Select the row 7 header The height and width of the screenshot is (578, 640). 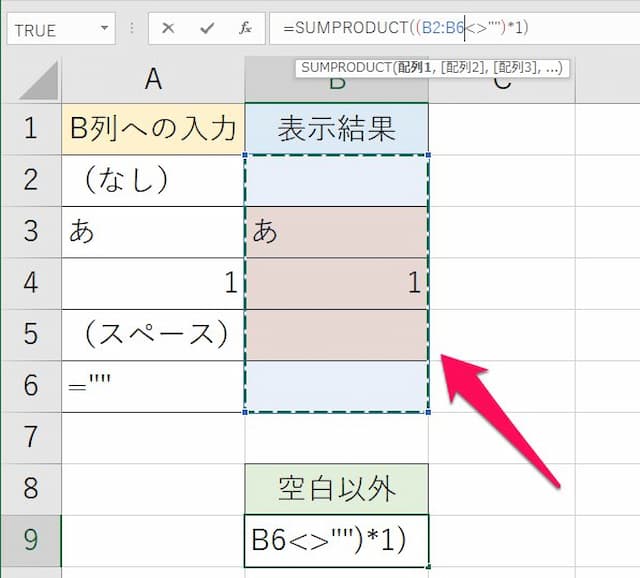[x=31, y=438]
